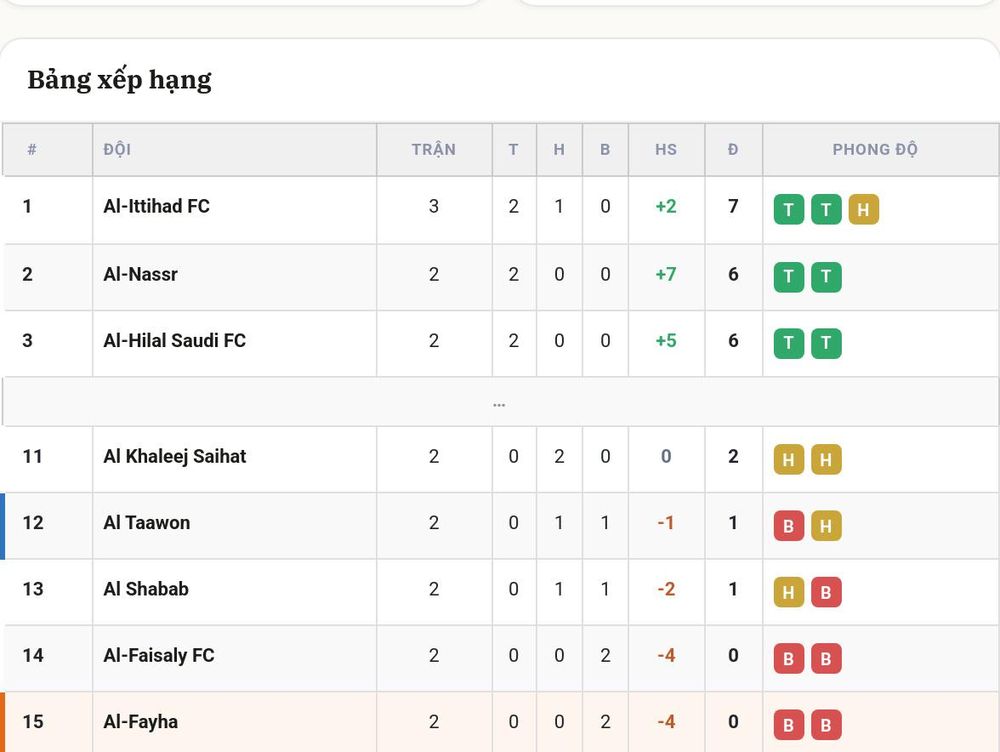
Task: Click Al Khaleej Saihat's first H form badge
Action: pos(789,459)
